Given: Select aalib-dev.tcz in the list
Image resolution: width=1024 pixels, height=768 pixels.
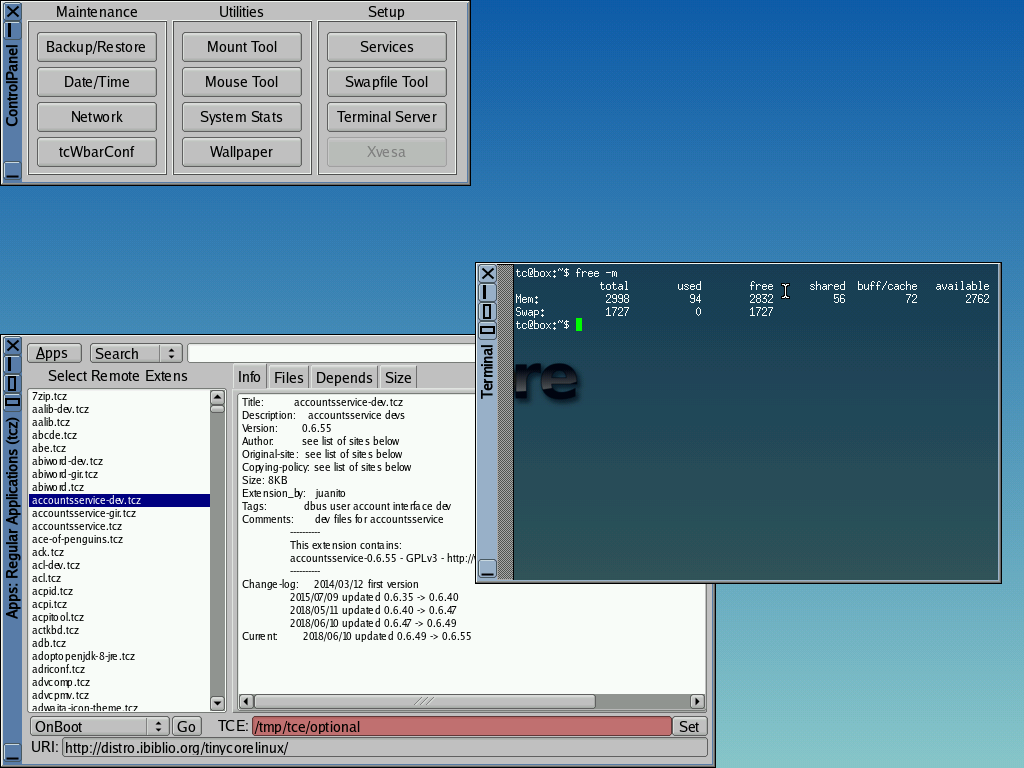Looking at the screenshot, I should pos(119,409).
